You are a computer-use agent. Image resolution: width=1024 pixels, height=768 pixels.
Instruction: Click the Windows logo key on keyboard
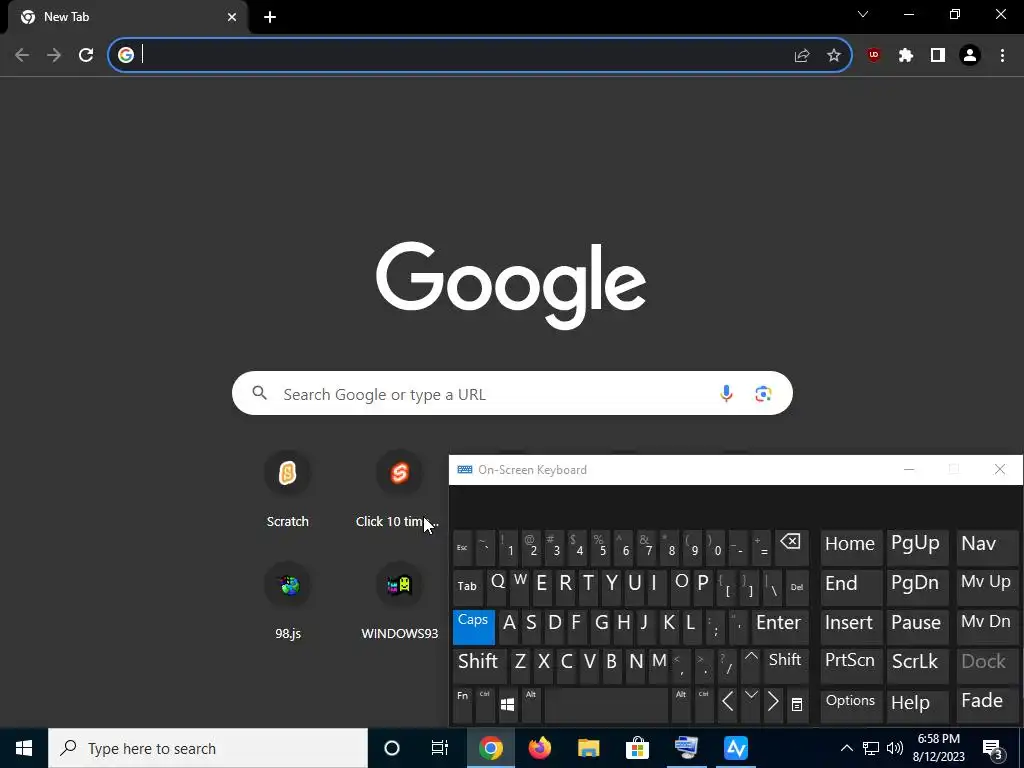coord(507,705)
